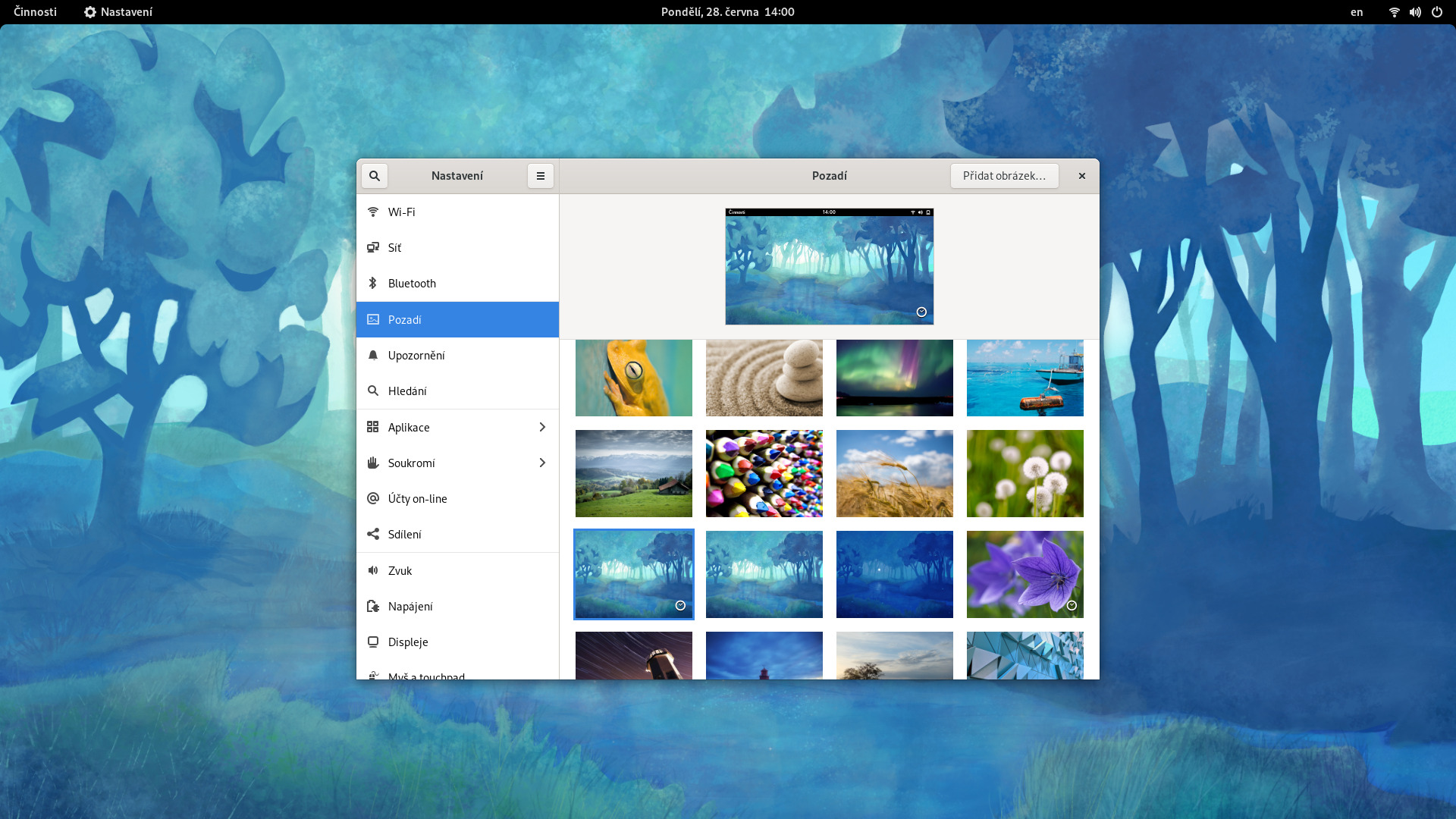Viewport: 1456px width, 819px height.
Task: Click the Přidat obrázek… button
Action: [1004, 176]
